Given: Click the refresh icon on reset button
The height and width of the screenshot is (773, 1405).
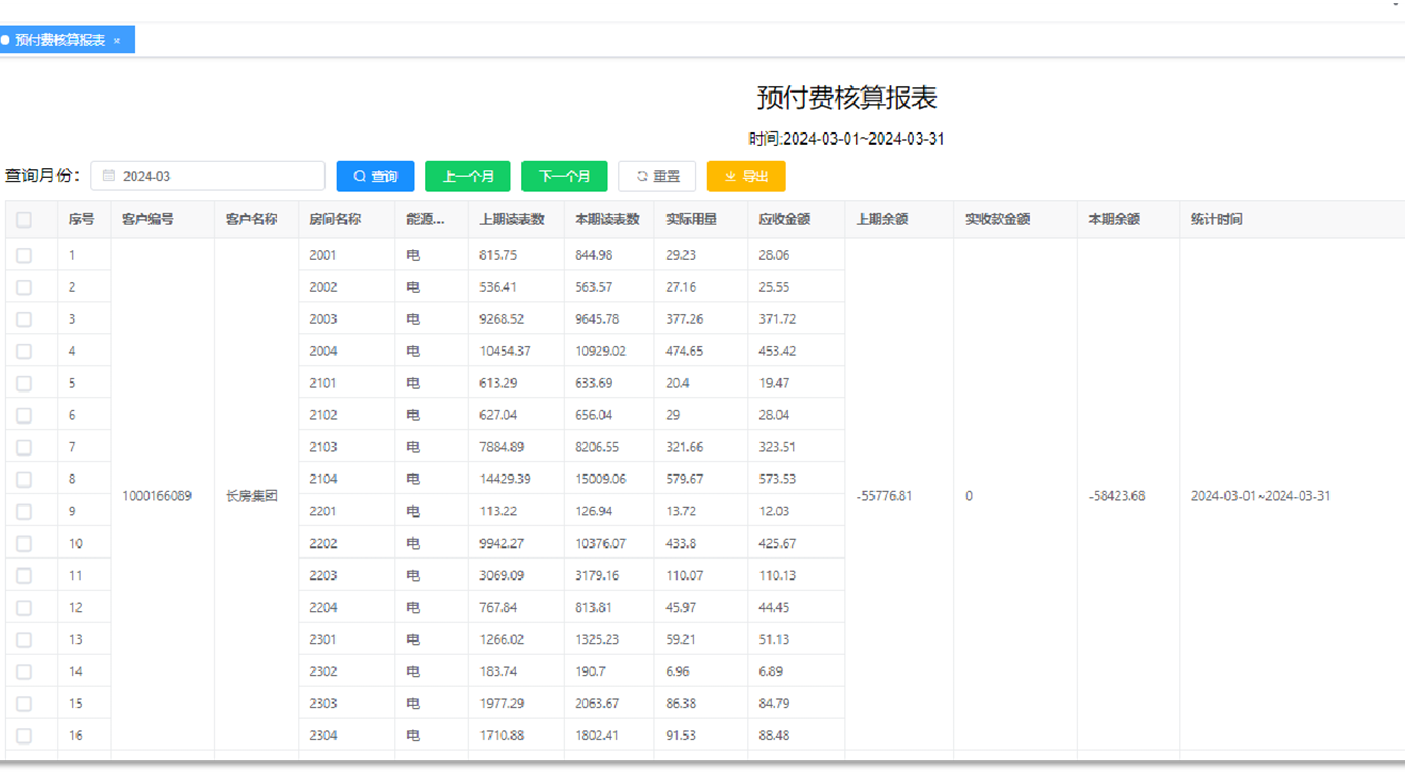Looking at the screenshot, I should (642, 176).
